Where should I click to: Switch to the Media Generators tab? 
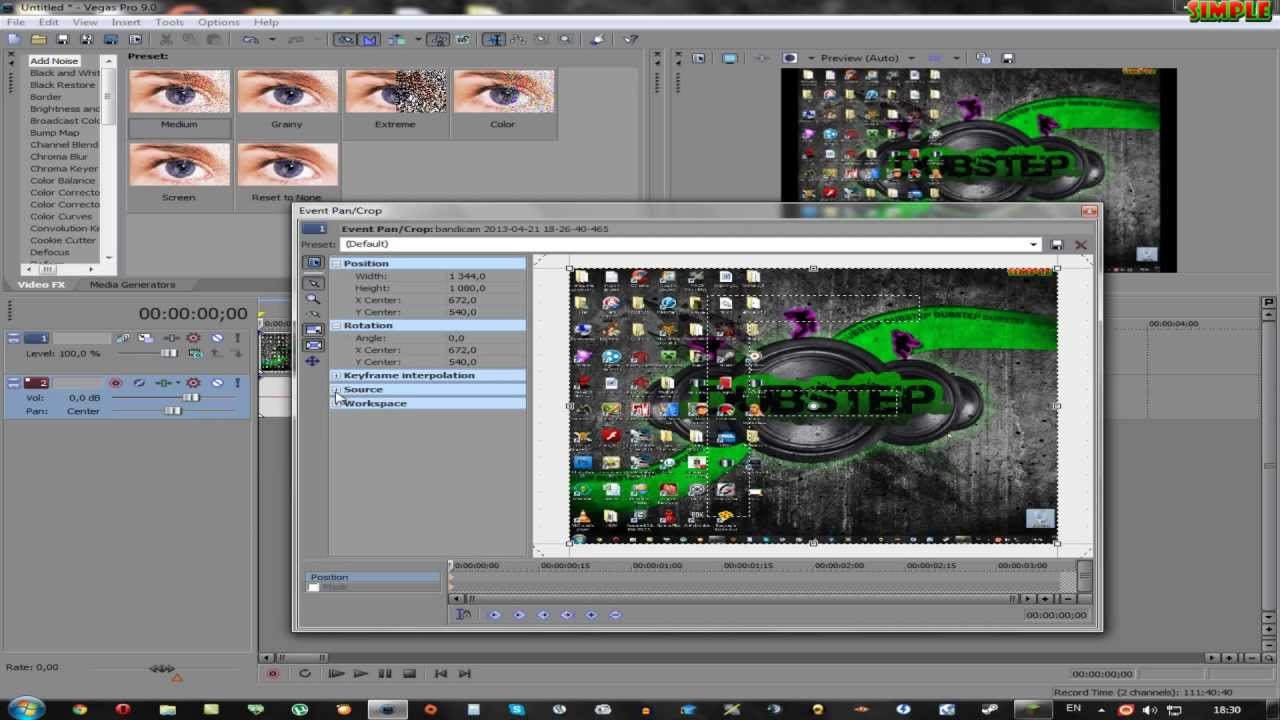[x=132, y=285]
